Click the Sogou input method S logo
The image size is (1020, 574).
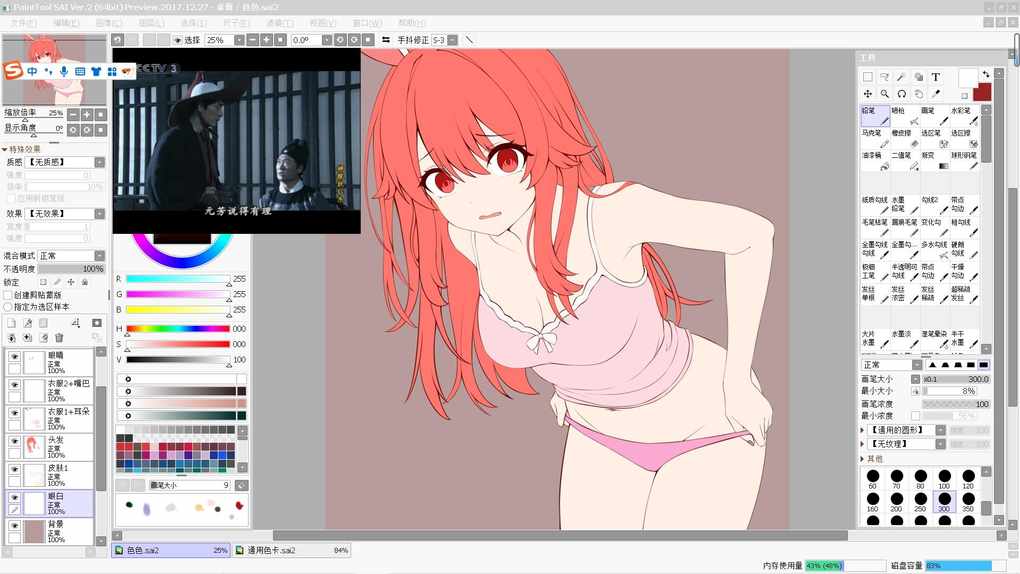(14, 70)
